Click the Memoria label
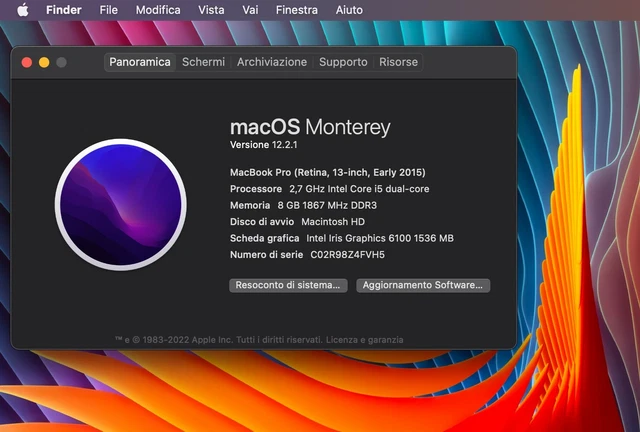 click(x=250, y=205)
